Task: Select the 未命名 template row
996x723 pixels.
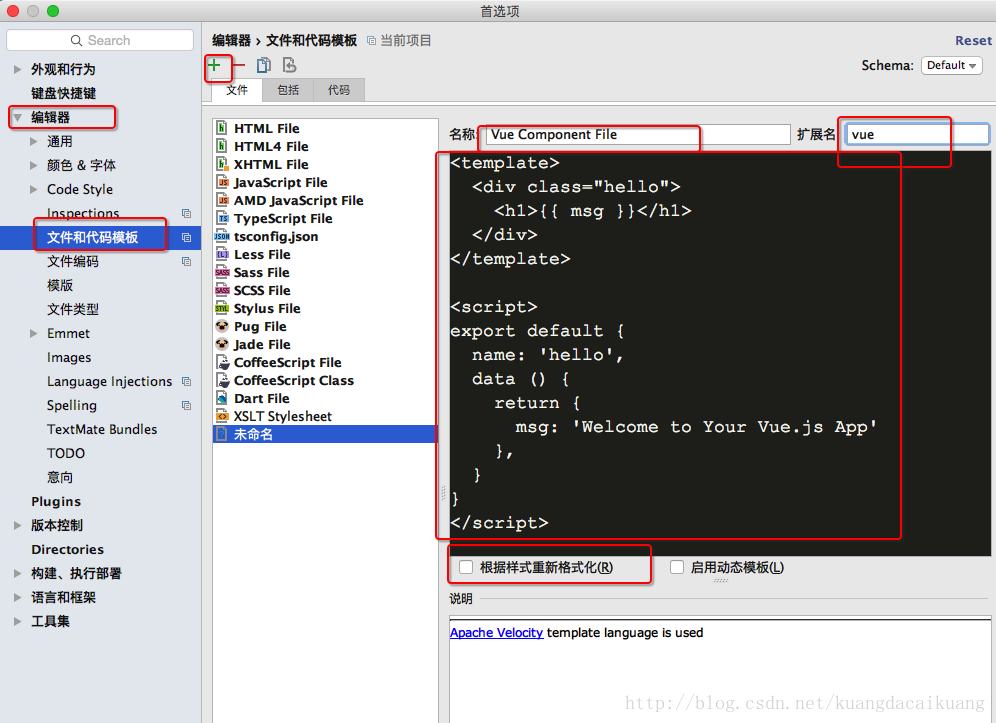Action: click(x=325, y=434)
